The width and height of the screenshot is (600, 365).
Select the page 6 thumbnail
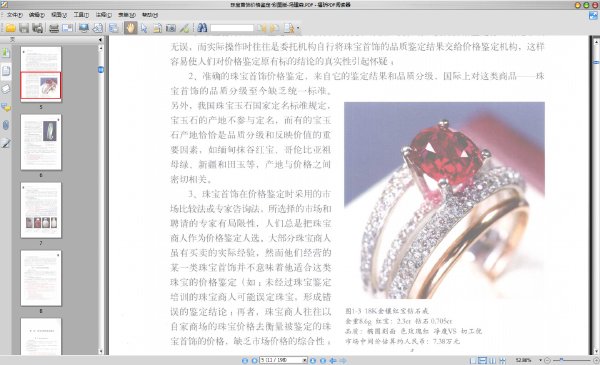41,142
